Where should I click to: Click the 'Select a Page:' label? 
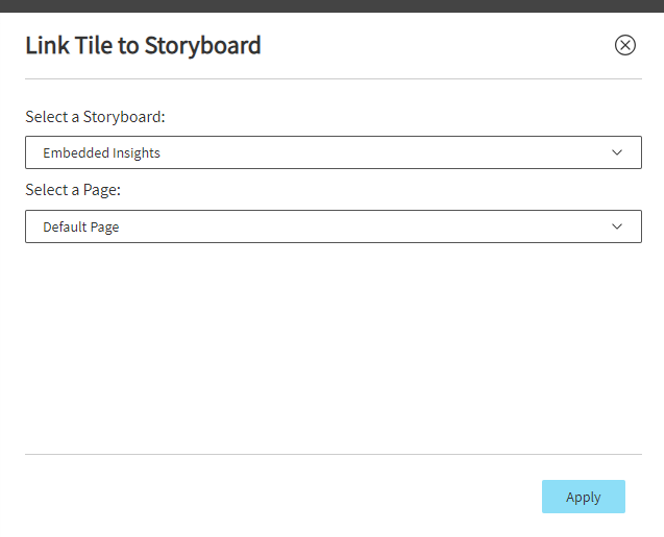[73, 190]
